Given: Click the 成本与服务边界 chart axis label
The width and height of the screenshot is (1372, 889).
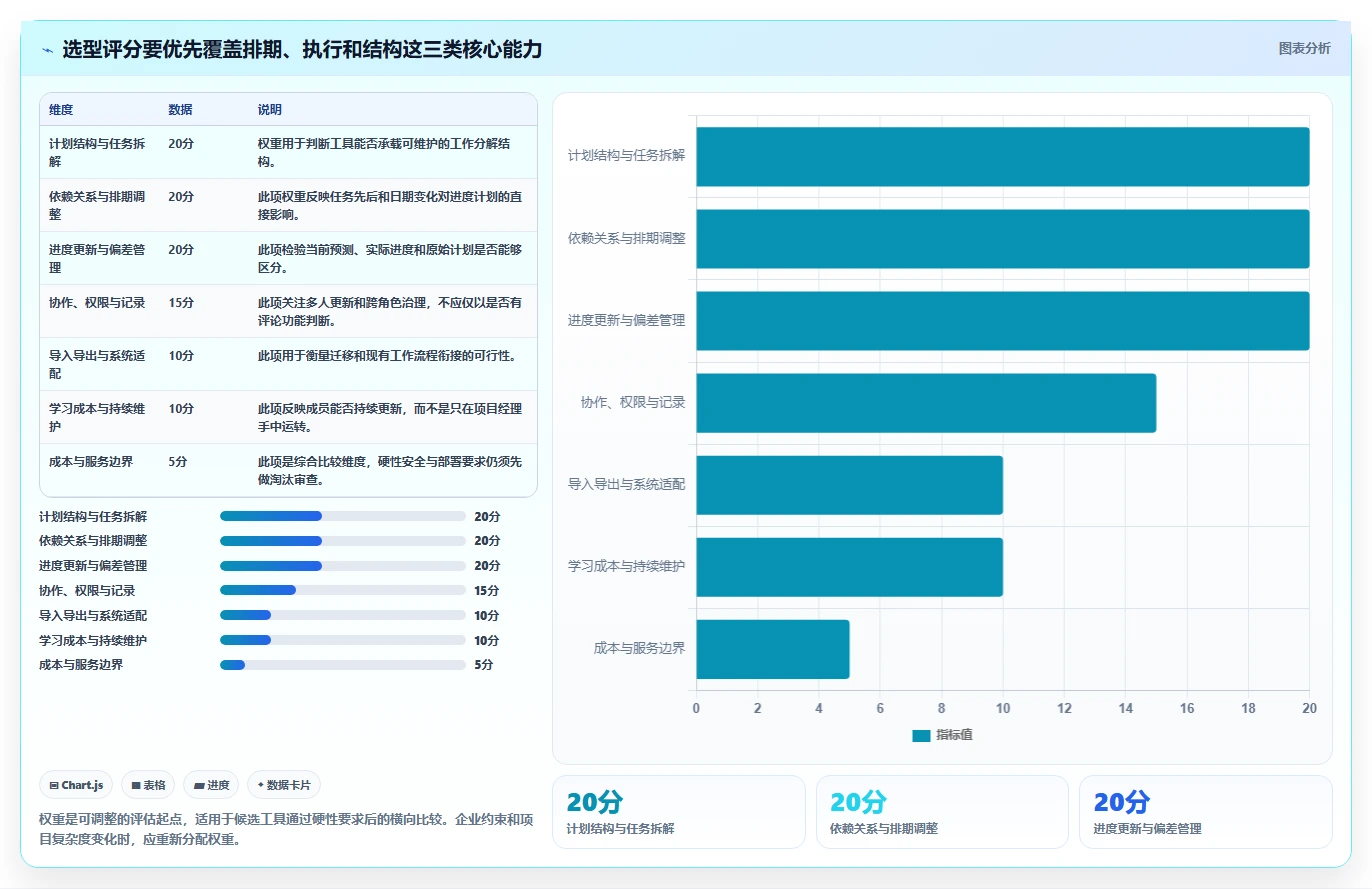Looking at the screenshot, I should pos(640,648).
